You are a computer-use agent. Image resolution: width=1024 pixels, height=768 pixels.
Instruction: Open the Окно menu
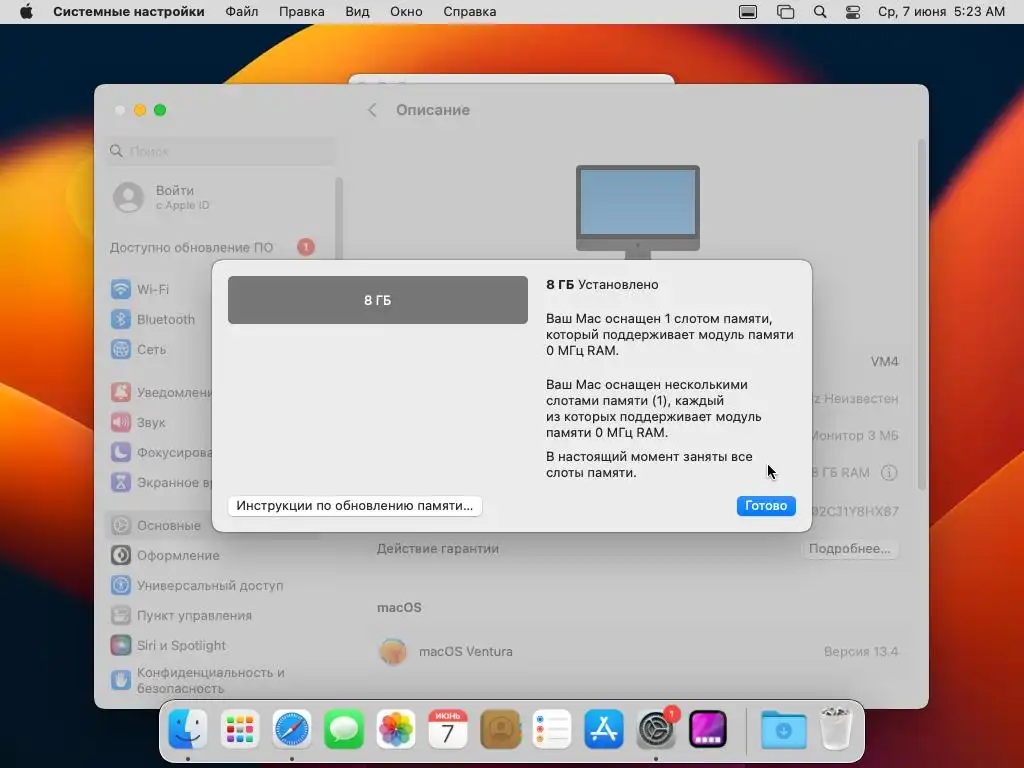click(406, 12)
